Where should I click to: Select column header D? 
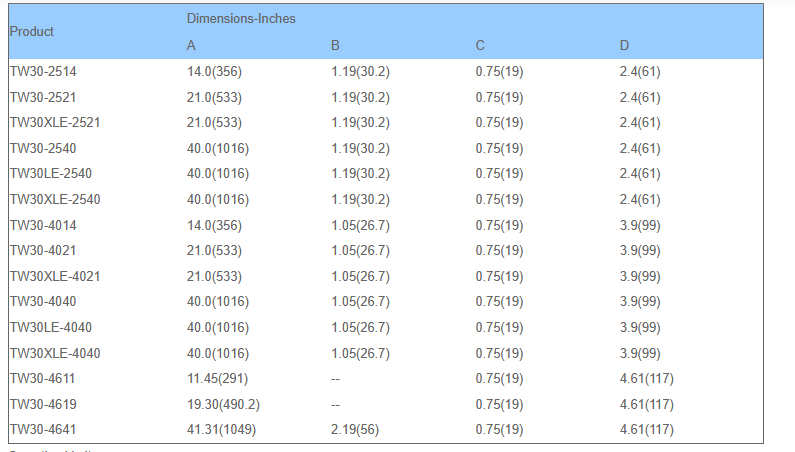coord(624,45)
